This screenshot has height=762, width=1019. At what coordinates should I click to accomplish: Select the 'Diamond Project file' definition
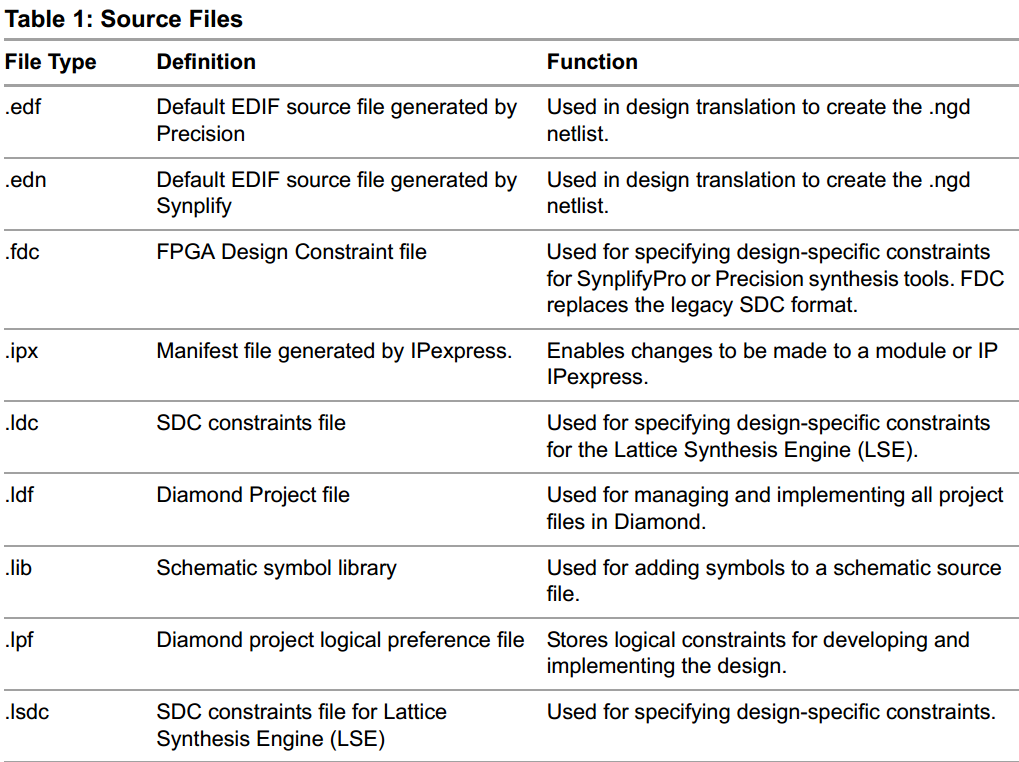pos(253,495)
